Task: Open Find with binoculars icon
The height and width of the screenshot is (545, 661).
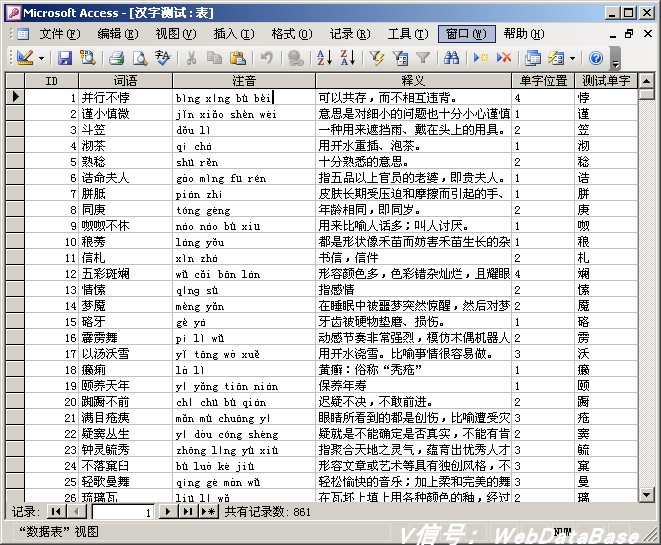Action: pos(451,58)
